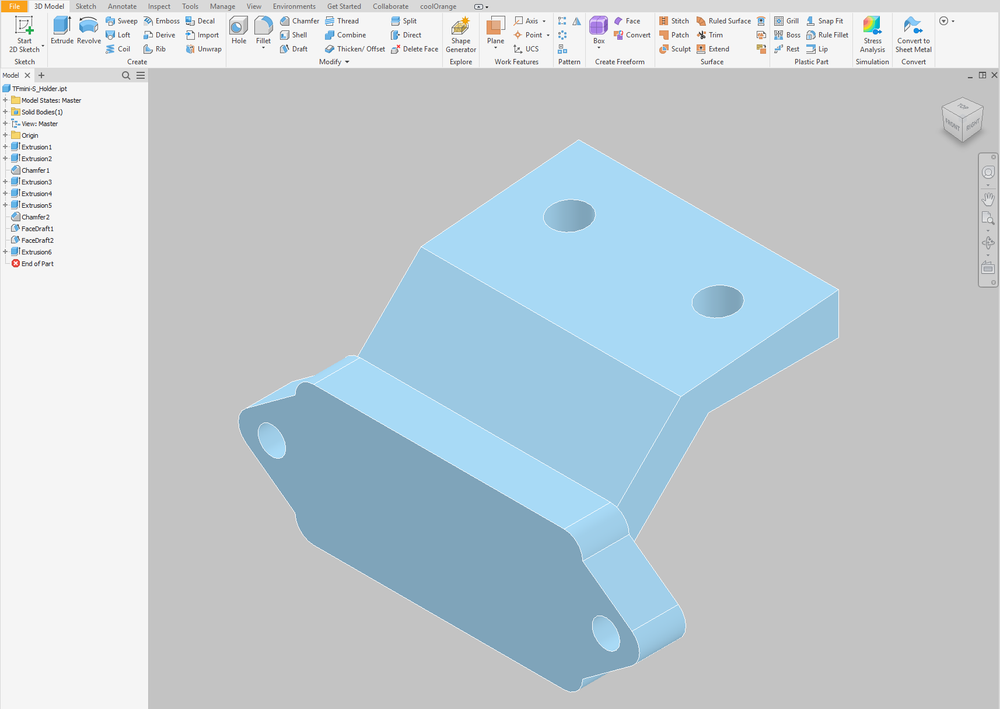Close the Model browser tab
The height and width of the screenshot is (709, 1000).
27,75
